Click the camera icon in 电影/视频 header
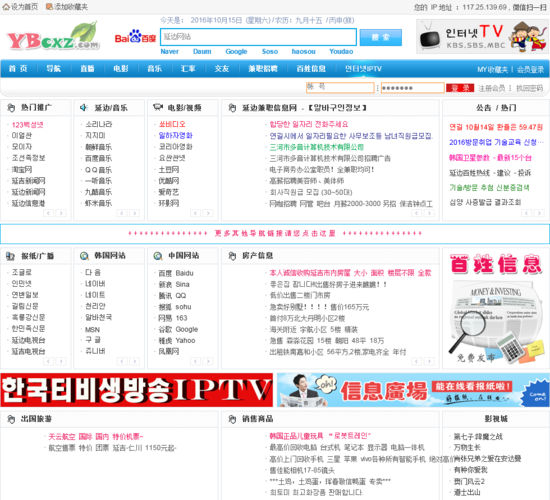 (x=158, y=107)
